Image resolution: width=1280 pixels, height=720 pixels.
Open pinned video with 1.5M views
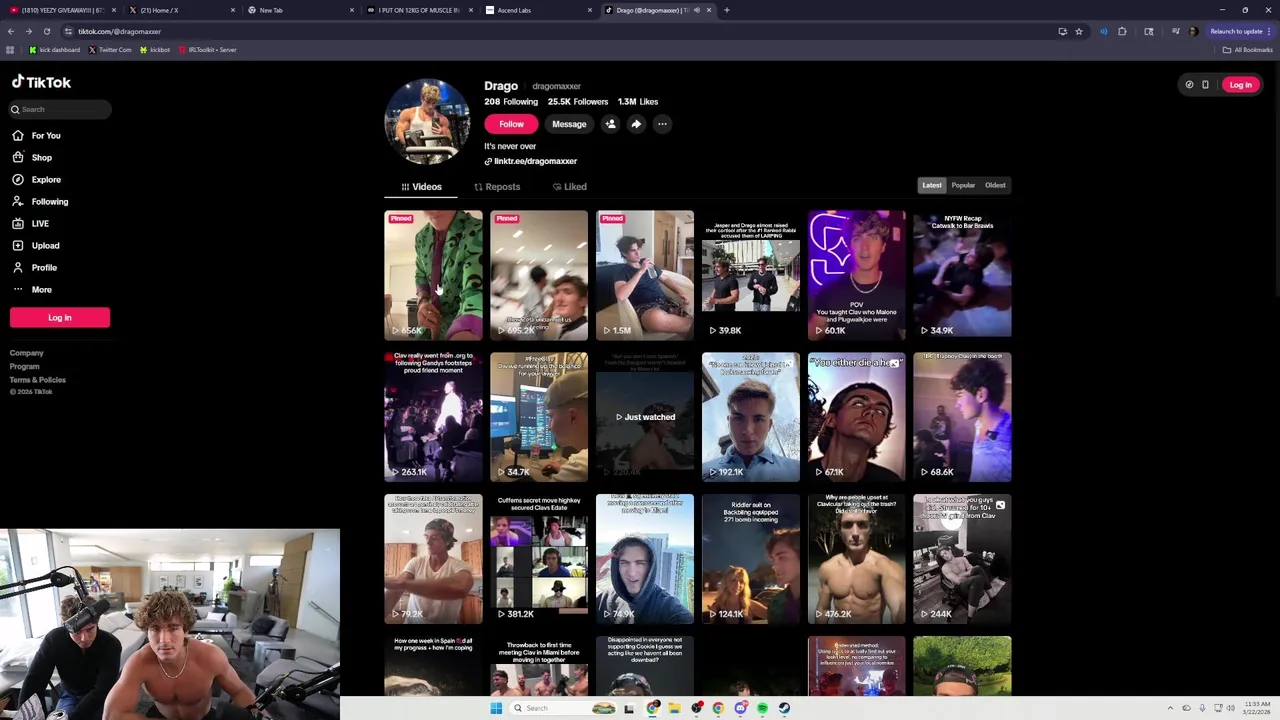pos(645,275)
